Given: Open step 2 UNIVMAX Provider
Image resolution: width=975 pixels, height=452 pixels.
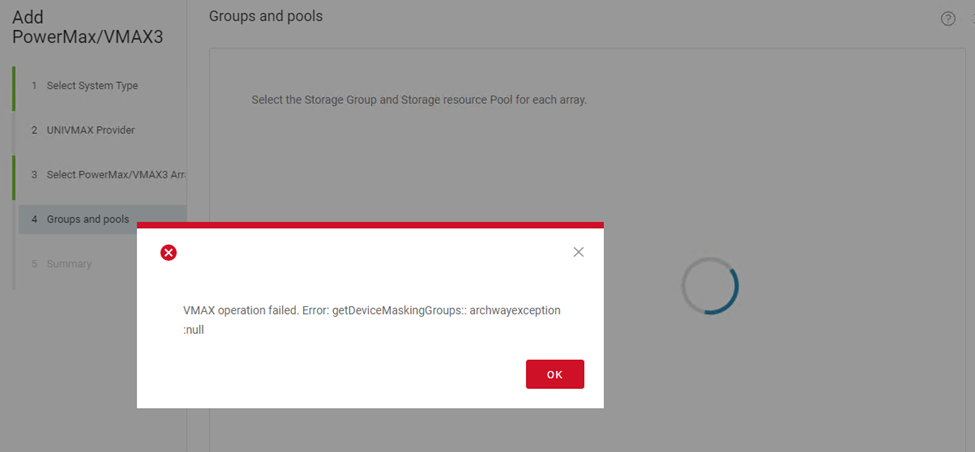Looking at the screenshot, I should (90, 130).
